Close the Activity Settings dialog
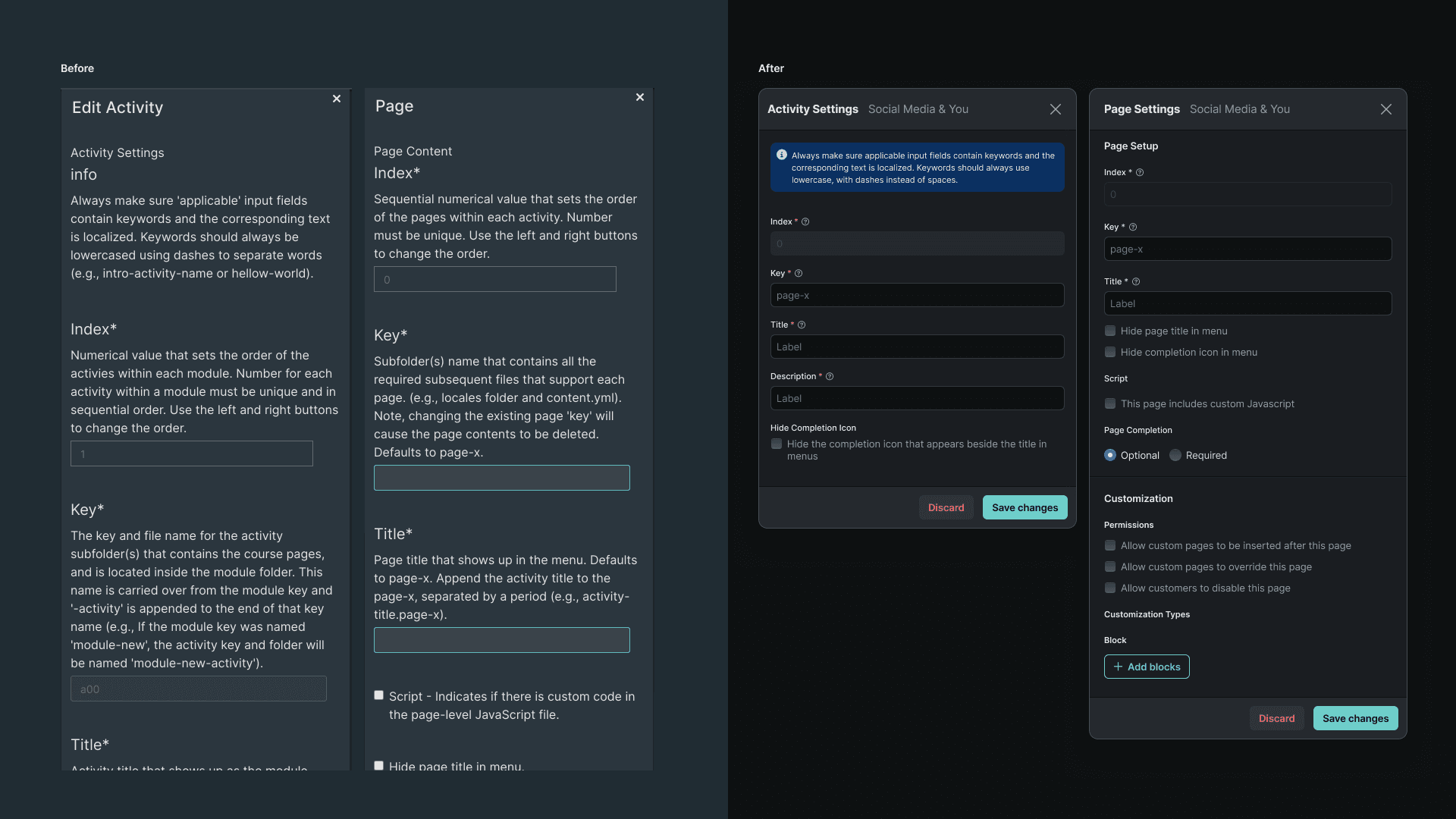 [1056, 109]
